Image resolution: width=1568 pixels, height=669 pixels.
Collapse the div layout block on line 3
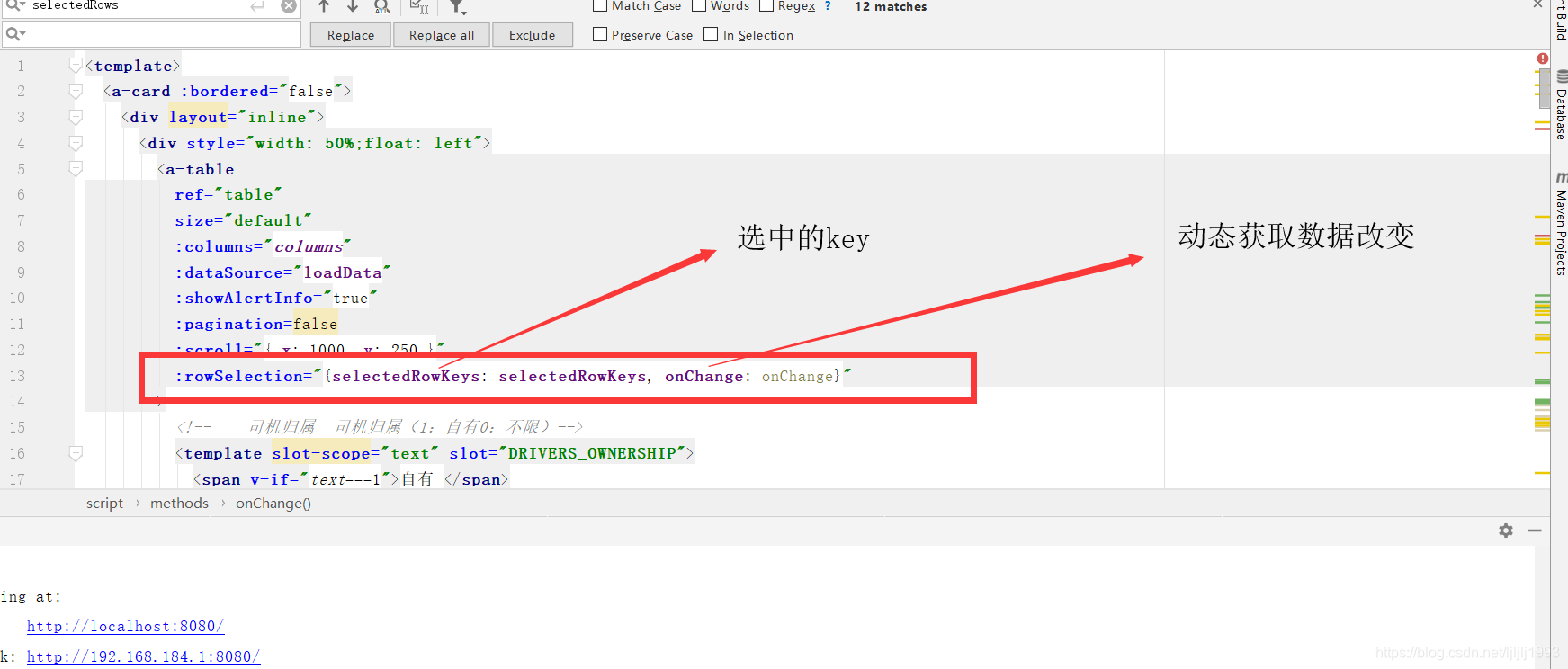coord(76,117)
